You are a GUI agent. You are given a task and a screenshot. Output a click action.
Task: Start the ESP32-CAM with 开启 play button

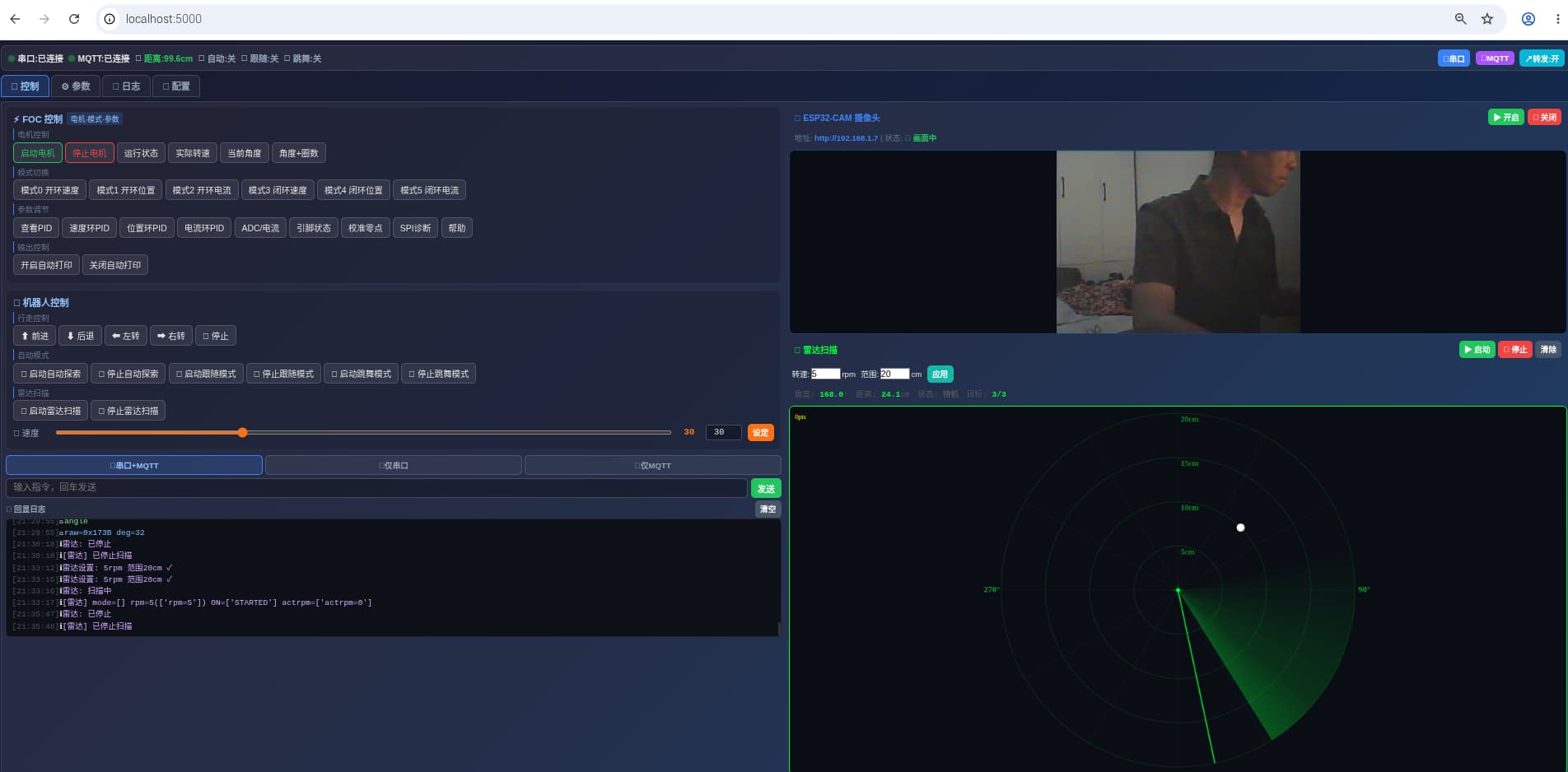pos(1505,118)
